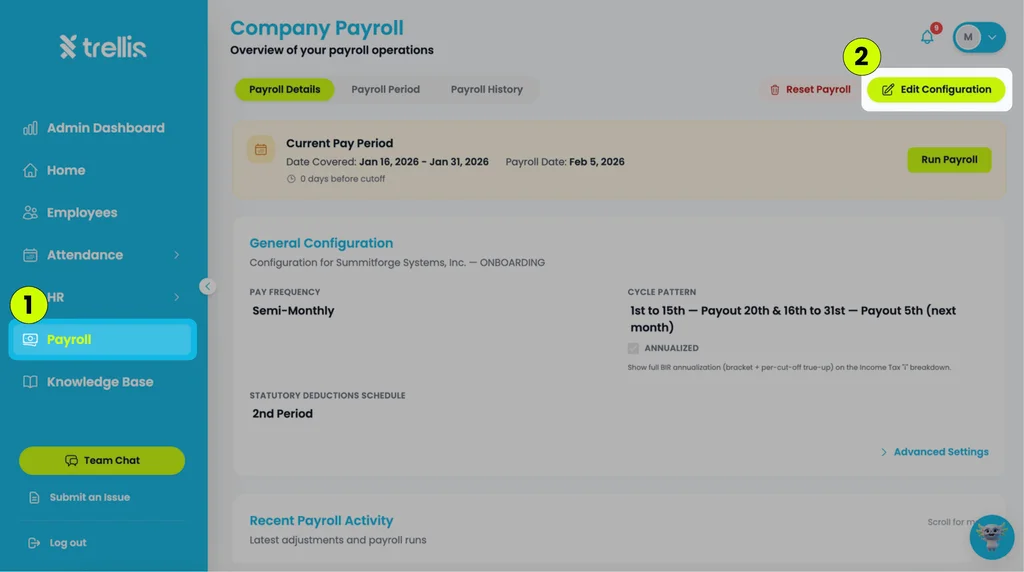This screenshot has height=572, width=1024.
Task: Click the Knowledge Base book icon
Action: pyautogui.click(x=30, y=382)
